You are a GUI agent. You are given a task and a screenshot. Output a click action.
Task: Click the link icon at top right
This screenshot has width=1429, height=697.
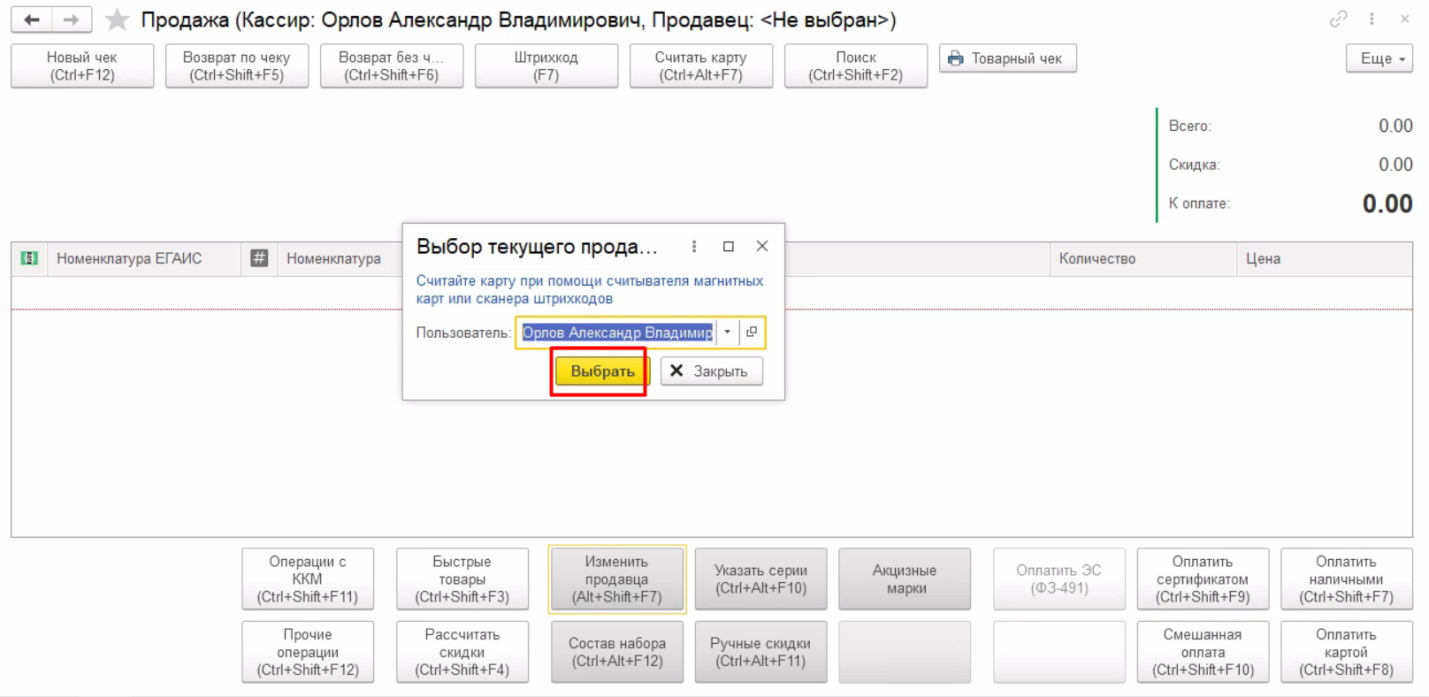coord(1338,20)
